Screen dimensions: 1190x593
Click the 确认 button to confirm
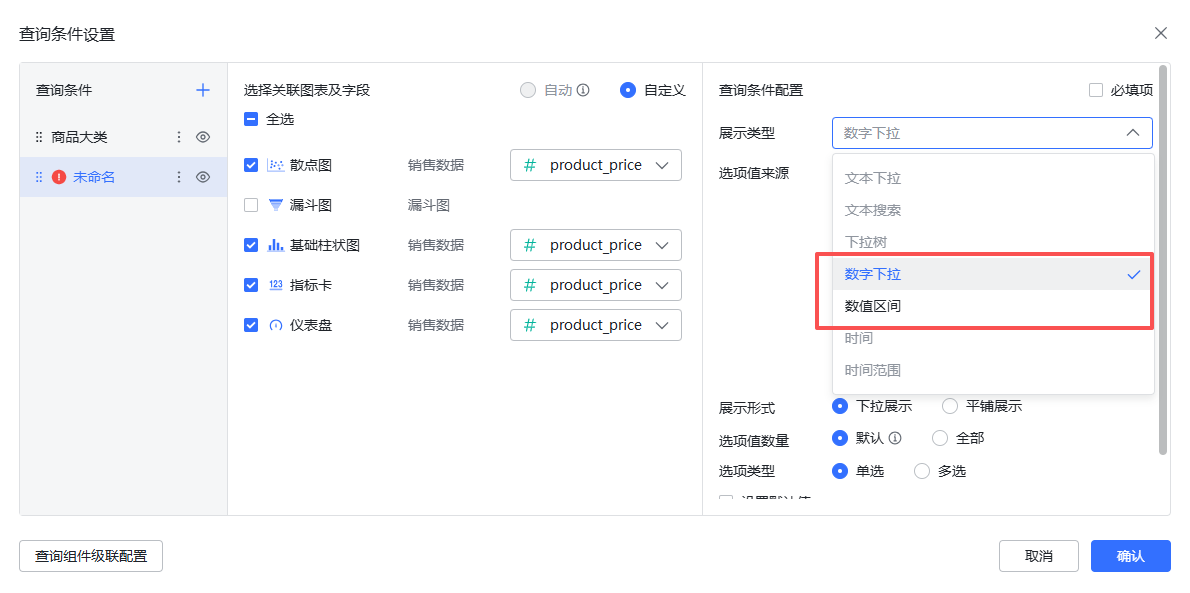1130,556
